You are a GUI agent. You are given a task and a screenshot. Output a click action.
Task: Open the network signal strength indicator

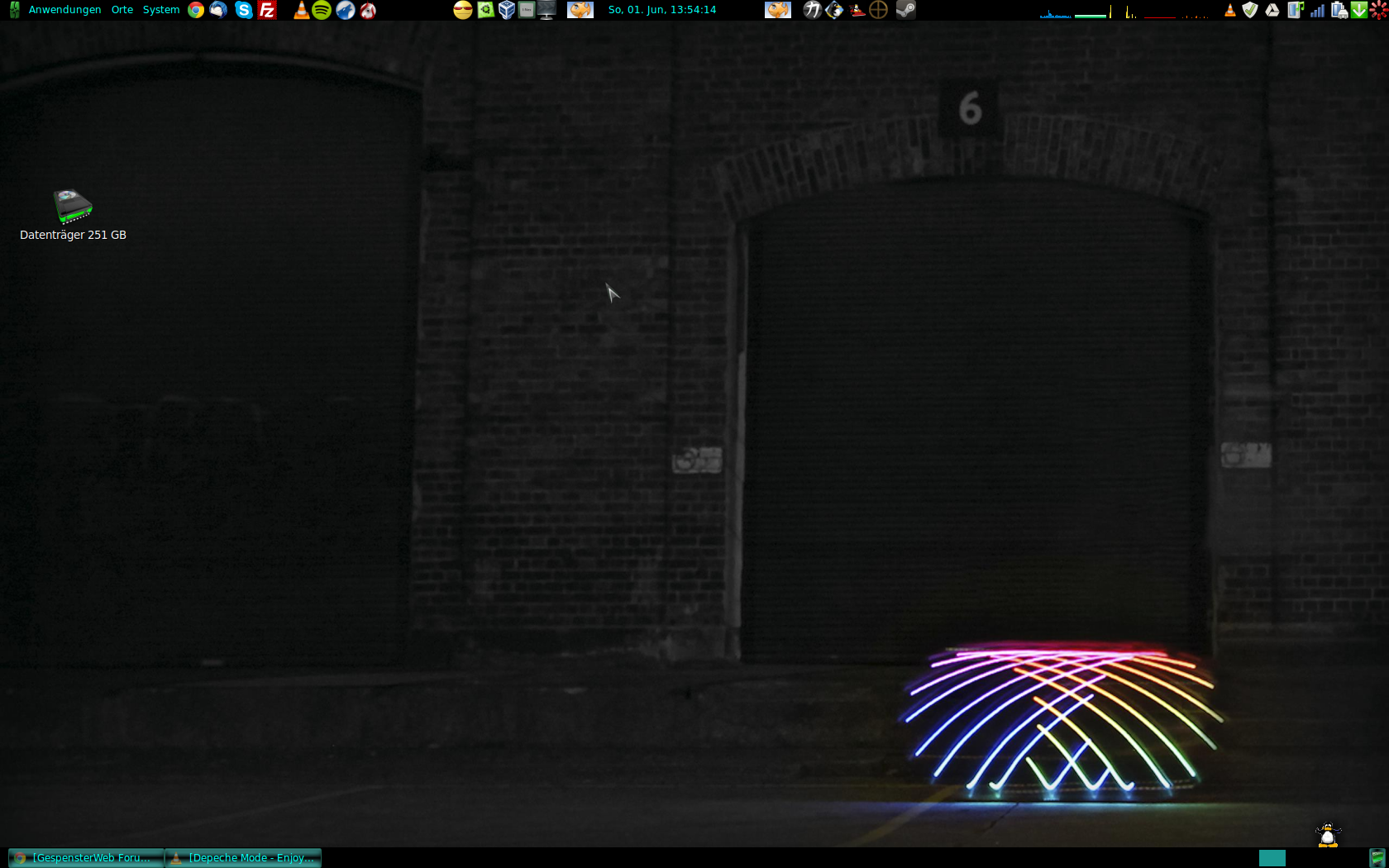(1317, 10)
